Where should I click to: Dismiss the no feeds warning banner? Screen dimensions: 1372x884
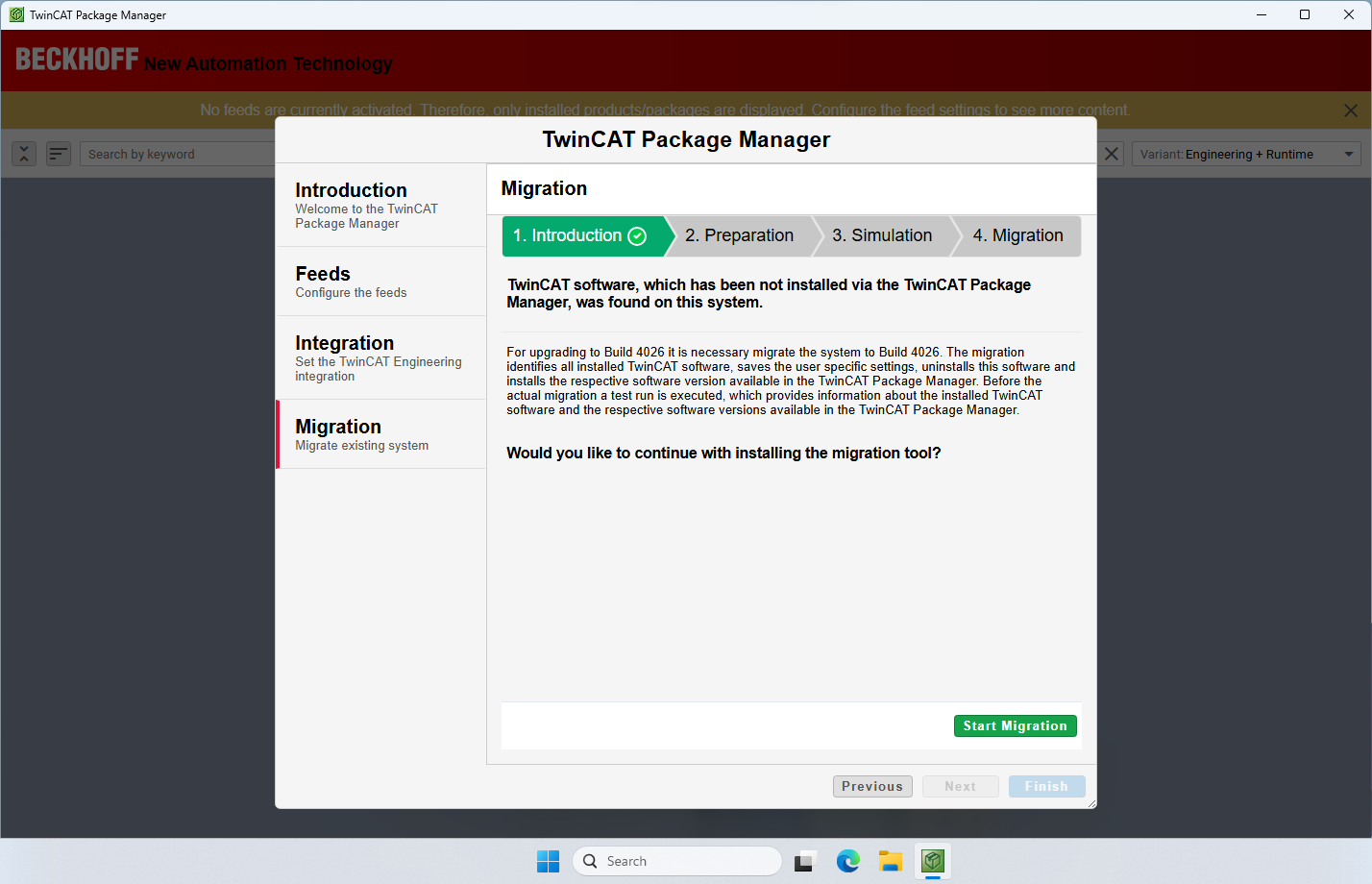point(1351,110)
